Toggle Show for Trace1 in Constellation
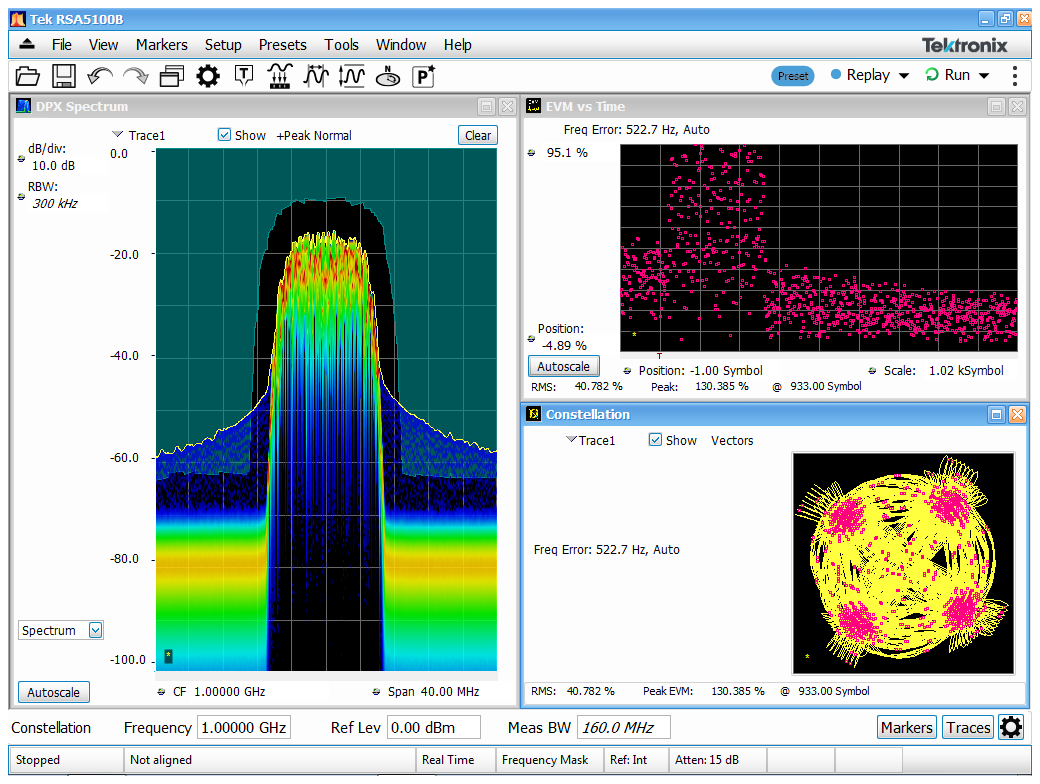 [656, 440]
